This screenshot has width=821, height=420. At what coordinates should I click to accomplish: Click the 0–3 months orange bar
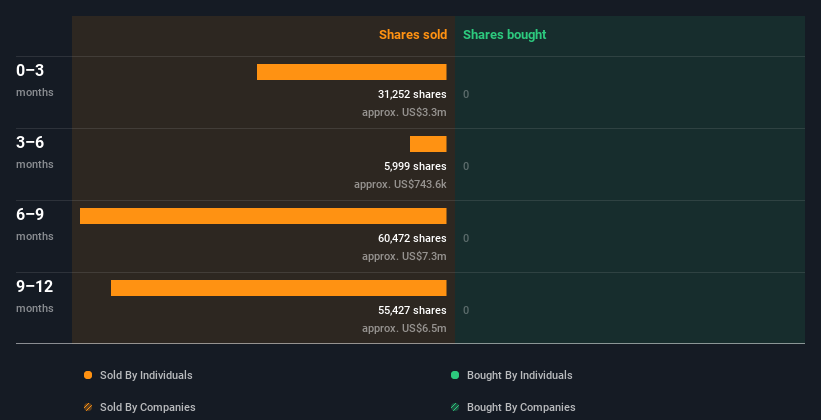click(x=351, y=72)
